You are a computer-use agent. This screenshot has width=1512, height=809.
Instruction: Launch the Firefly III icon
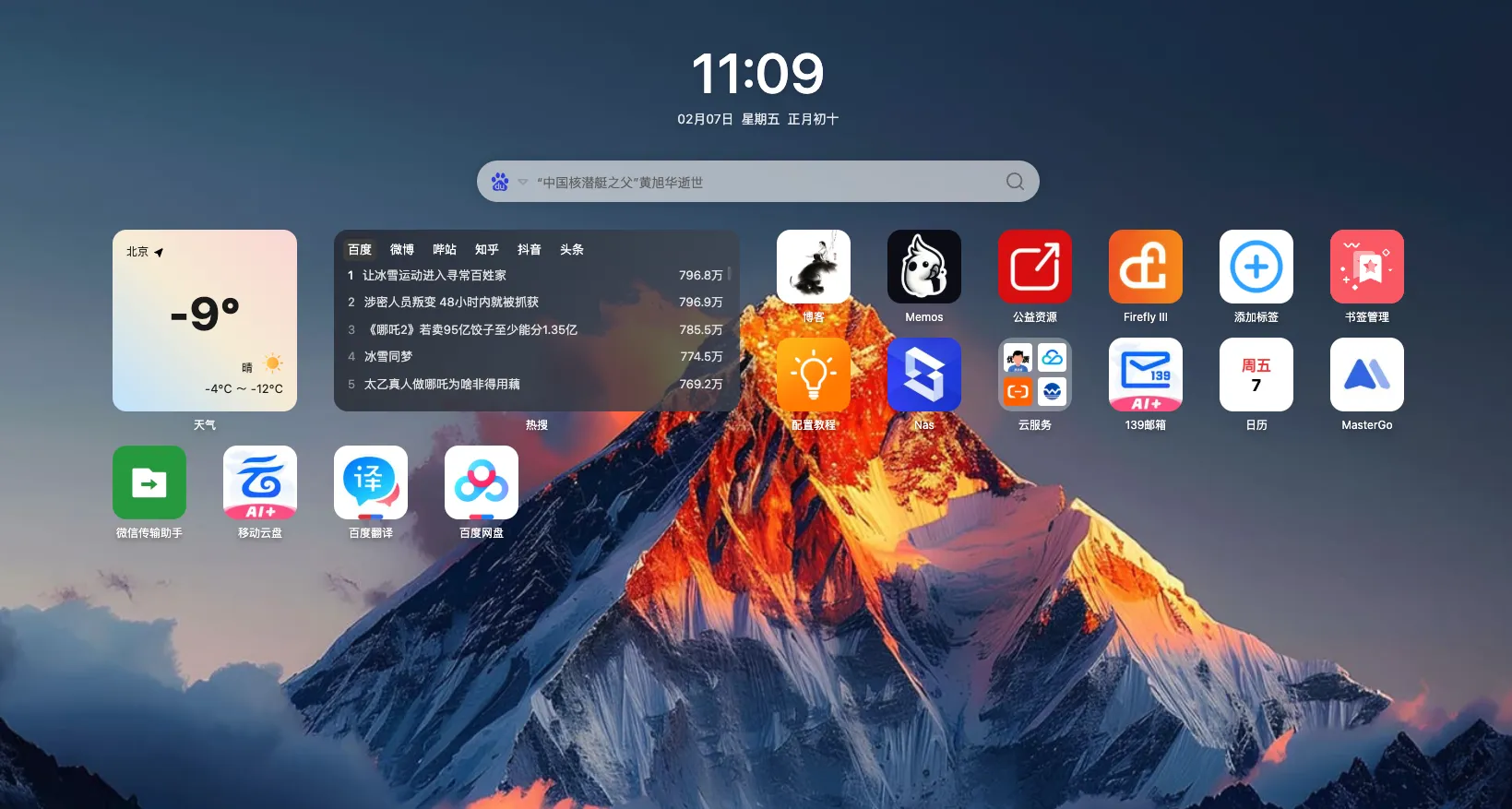pyautogui.click(x=1145, y=267)
